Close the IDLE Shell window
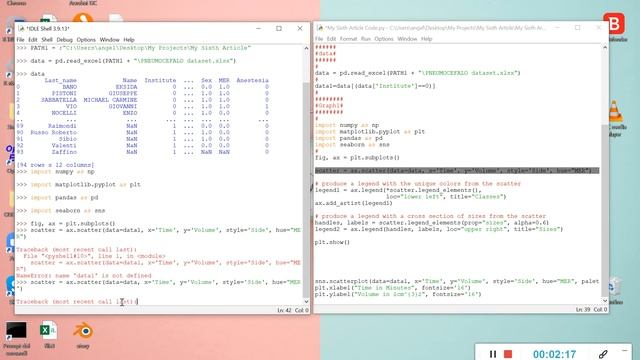The width and height of the screenshot is (640, 360). [300, 28]
